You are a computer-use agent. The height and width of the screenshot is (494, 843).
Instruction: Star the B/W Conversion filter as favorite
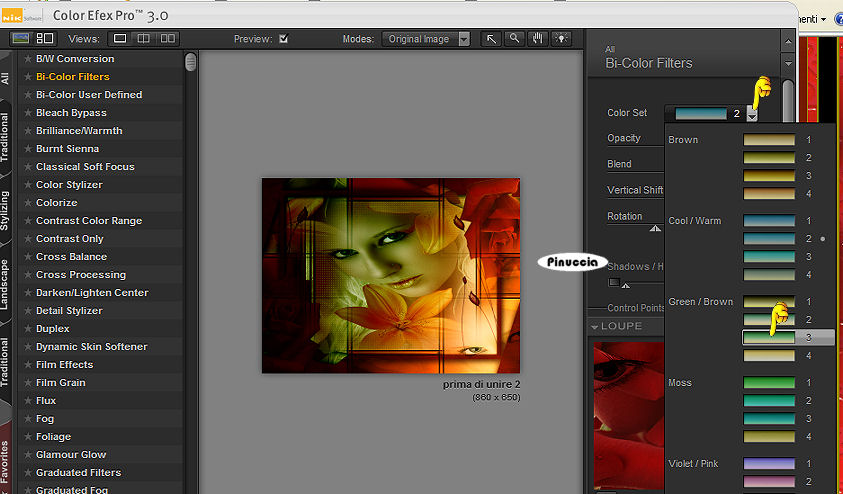click(x=27, y=59)
